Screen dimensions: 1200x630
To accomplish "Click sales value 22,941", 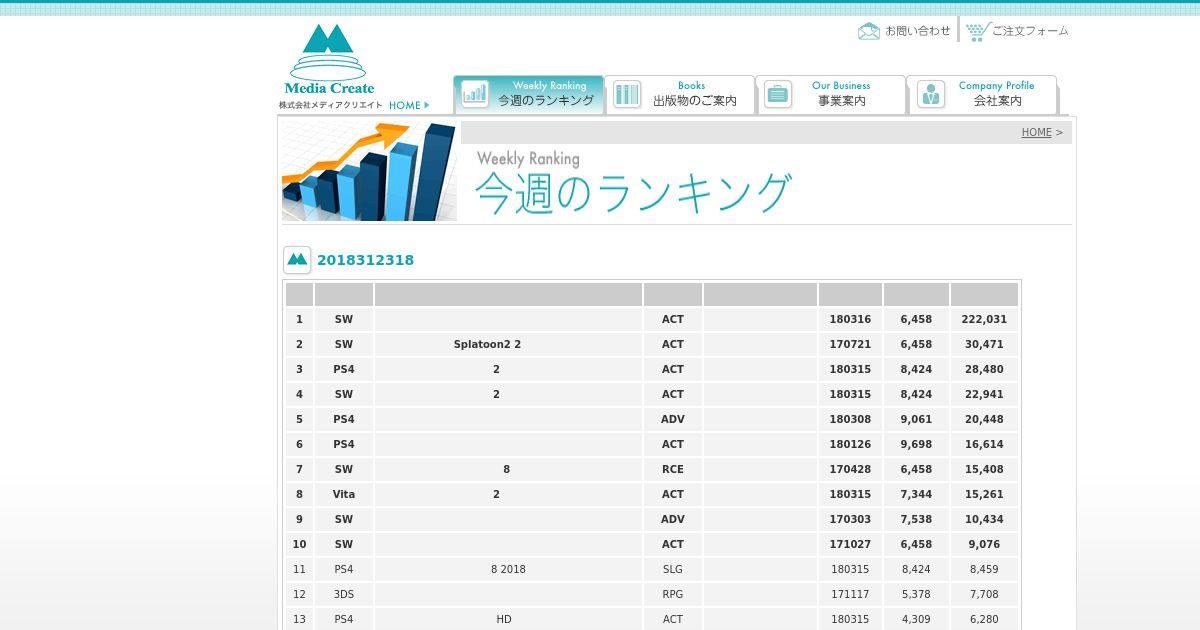I will coord(984,394).
